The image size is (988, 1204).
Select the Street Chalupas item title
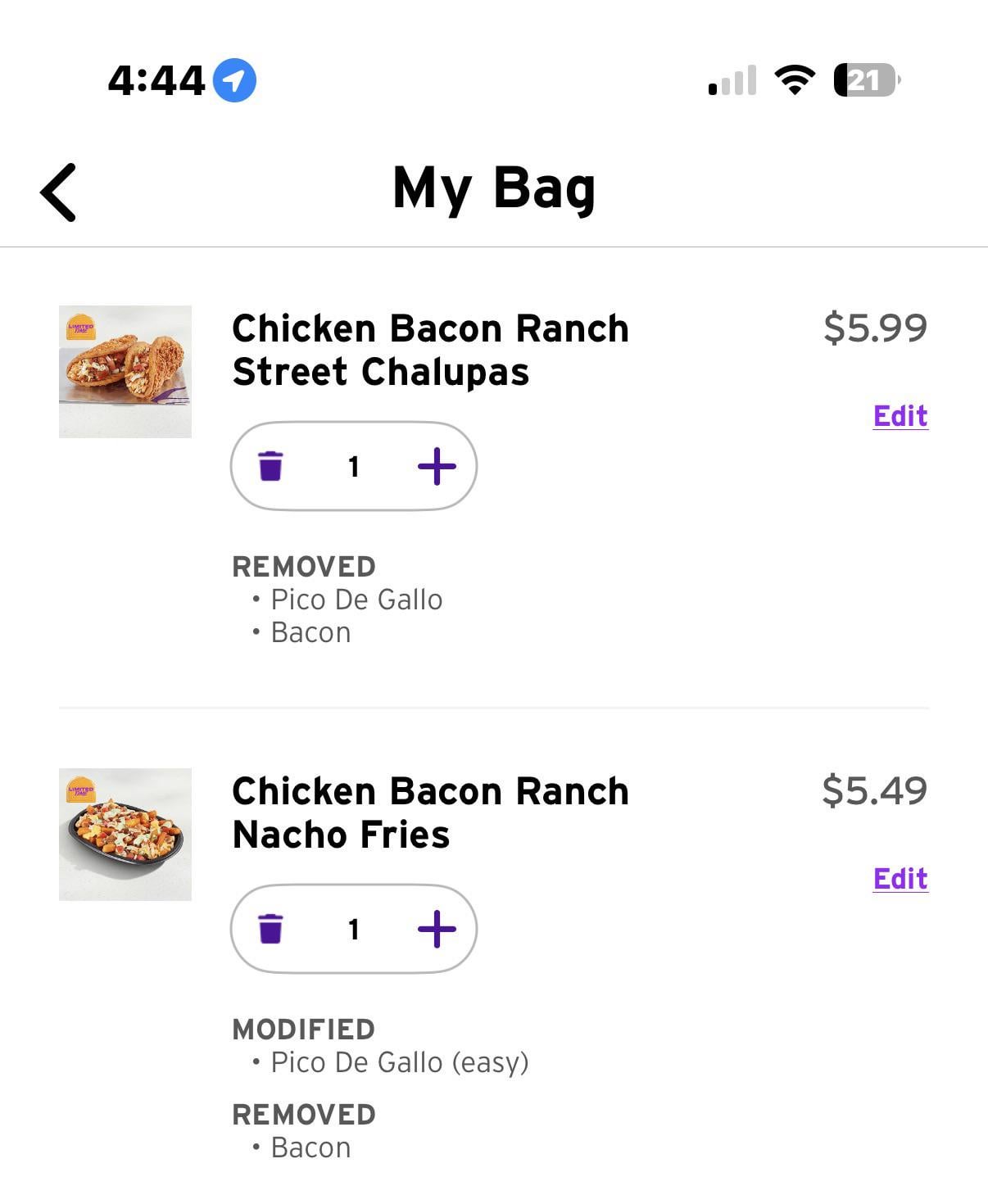[430, 351]
